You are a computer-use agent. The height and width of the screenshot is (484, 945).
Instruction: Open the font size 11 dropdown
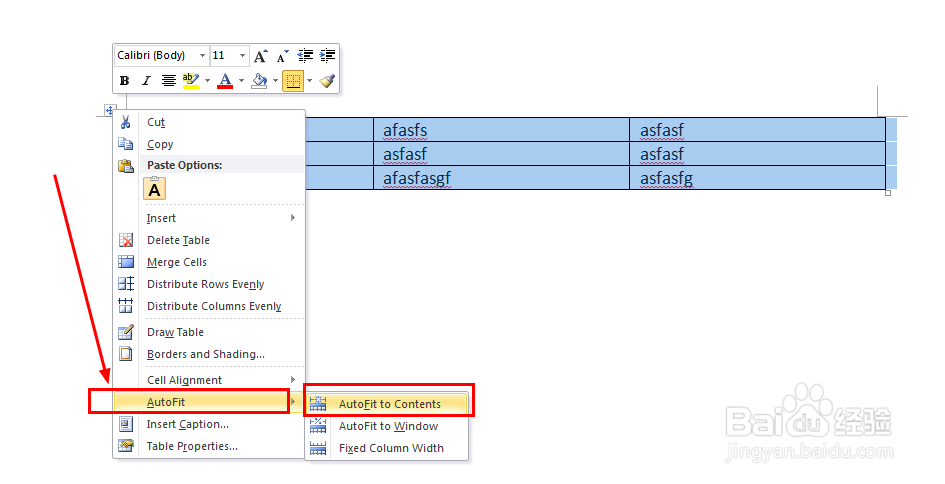tap(242, 55)
